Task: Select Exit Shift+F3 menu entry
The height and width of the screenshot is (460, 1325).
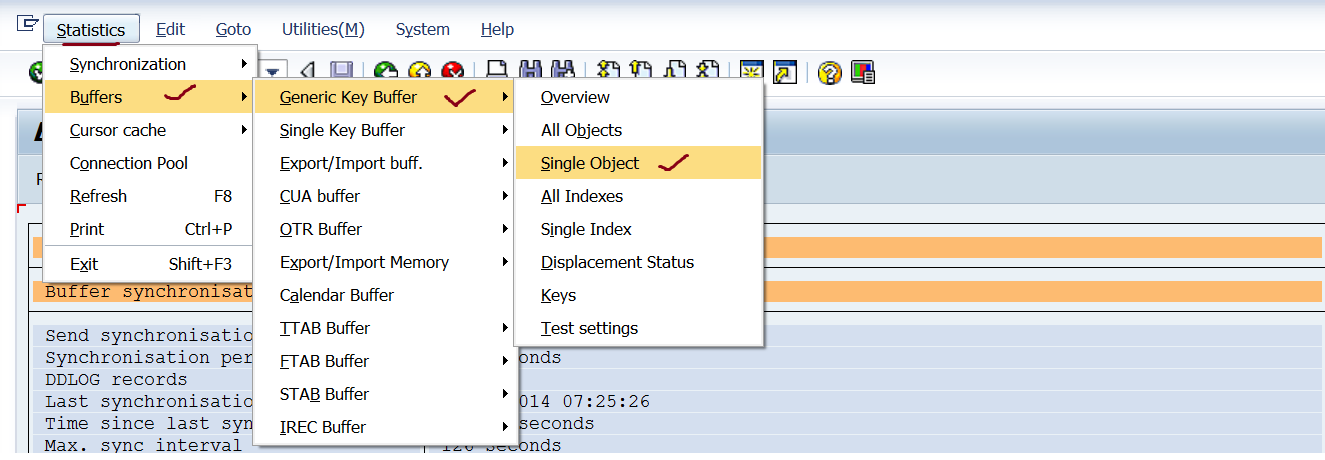Action: tap(150, 264)
